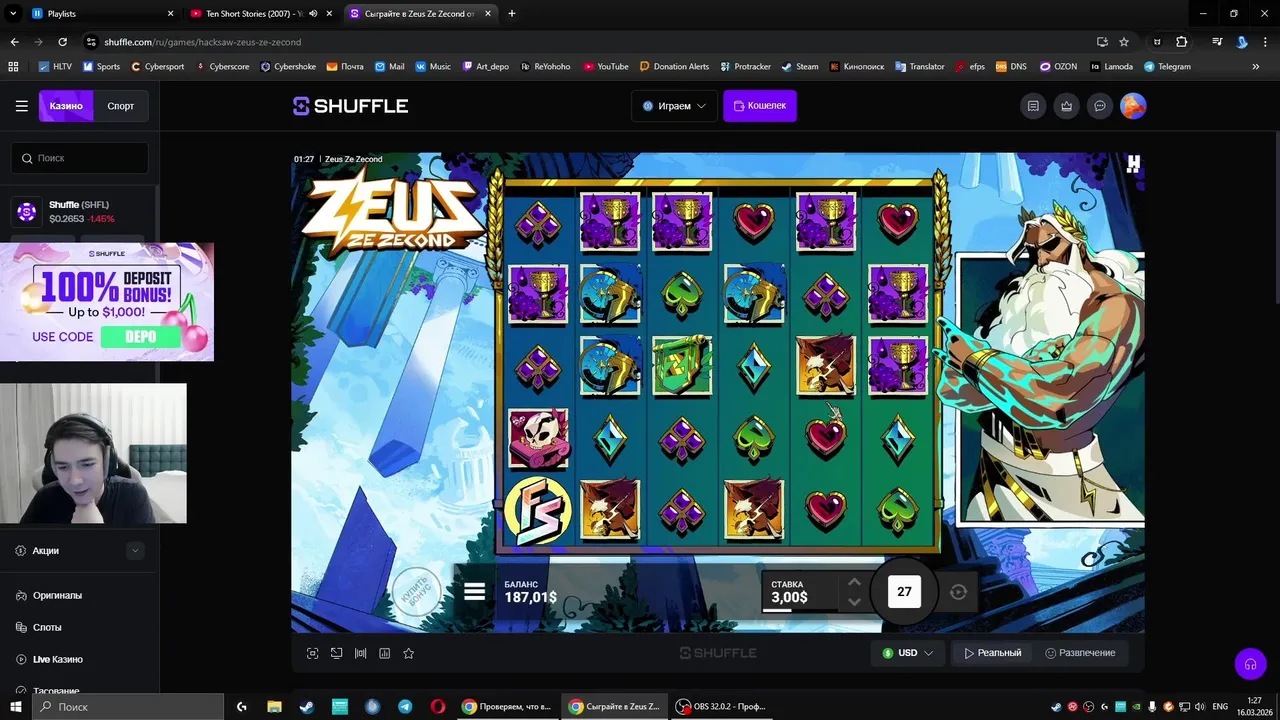The image size is (1280, 720).
Task: Increase the bet with up arrow
Action: pyautogui.click(x=854, y=582)
